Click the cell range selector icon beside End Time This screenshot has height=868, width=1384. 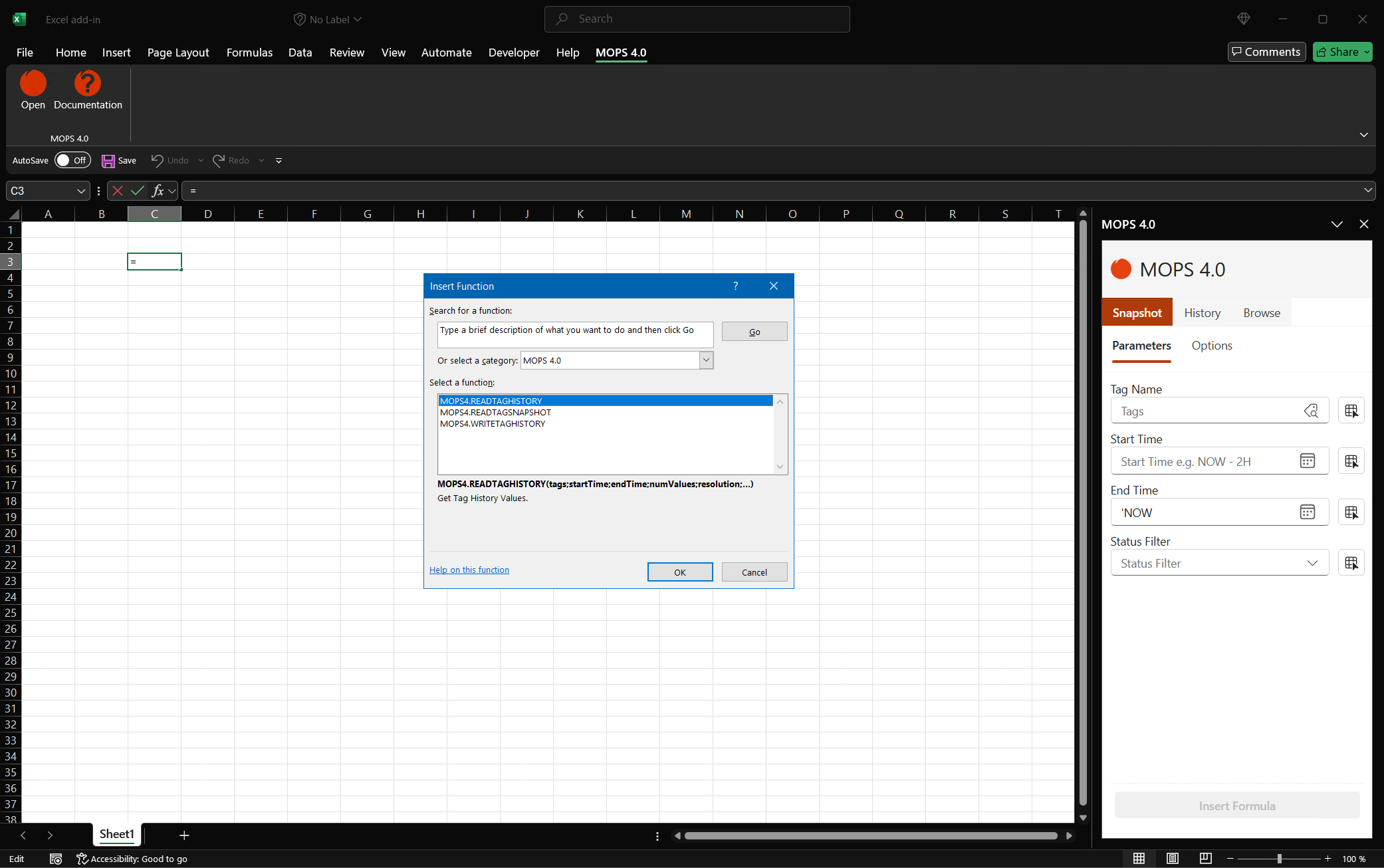click(1351, 512)
